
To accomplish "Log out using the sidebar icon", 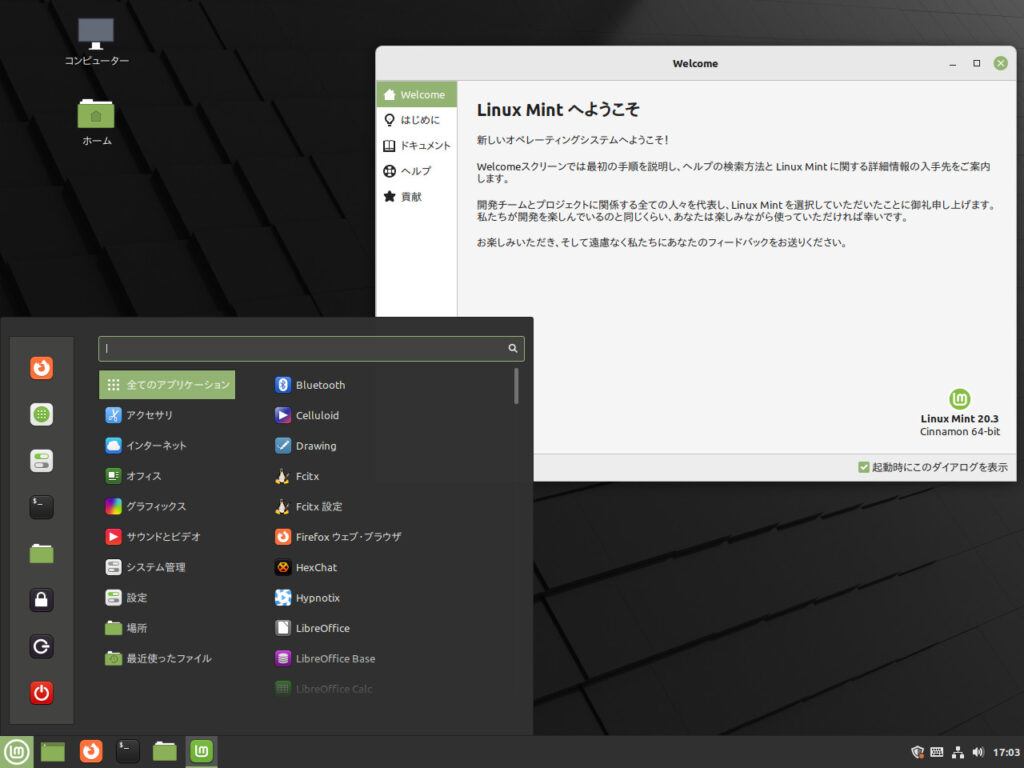I will (40, 647).
